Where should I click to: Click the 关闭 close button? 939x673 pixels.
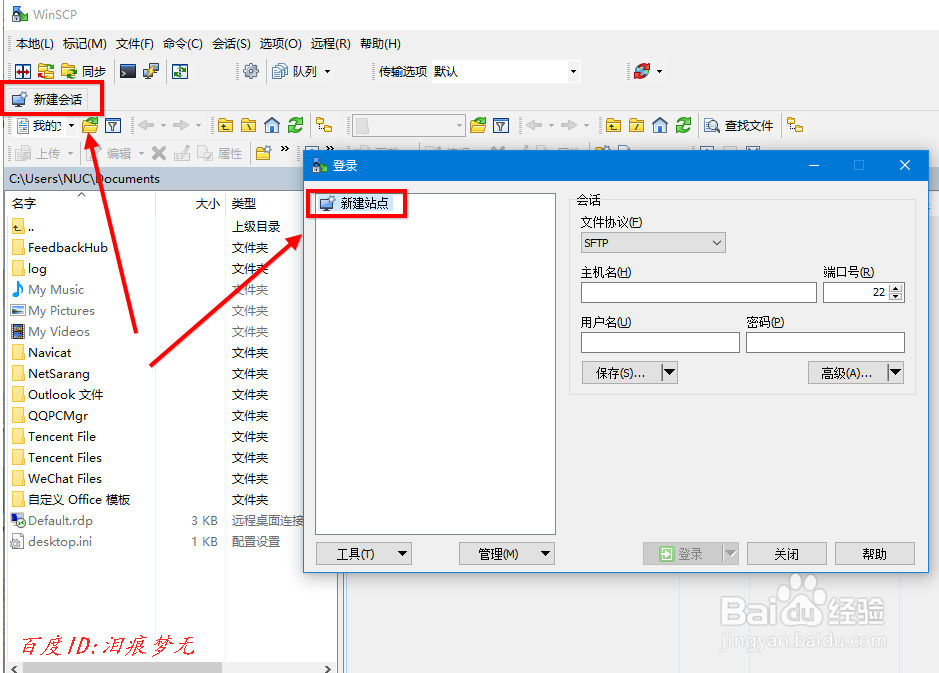(786, 554)
